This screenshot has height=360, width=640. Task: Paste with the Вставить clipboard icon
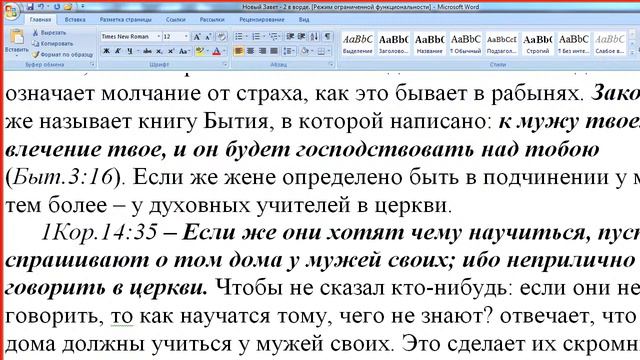pyautogui.click(x=17, y=37)
